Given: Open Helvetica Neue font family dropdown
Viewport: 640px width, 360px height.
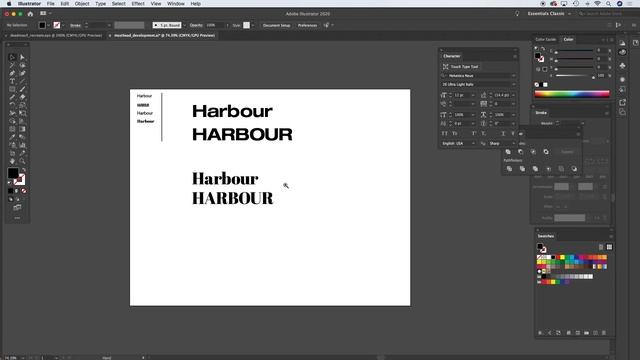Looking at the screenshot, I should click(513, 76).
